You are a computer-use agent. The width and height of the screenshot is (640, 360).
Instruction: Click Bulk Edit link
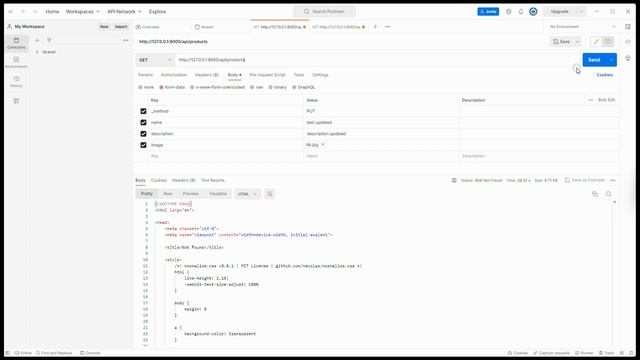[x=607, y=100]
